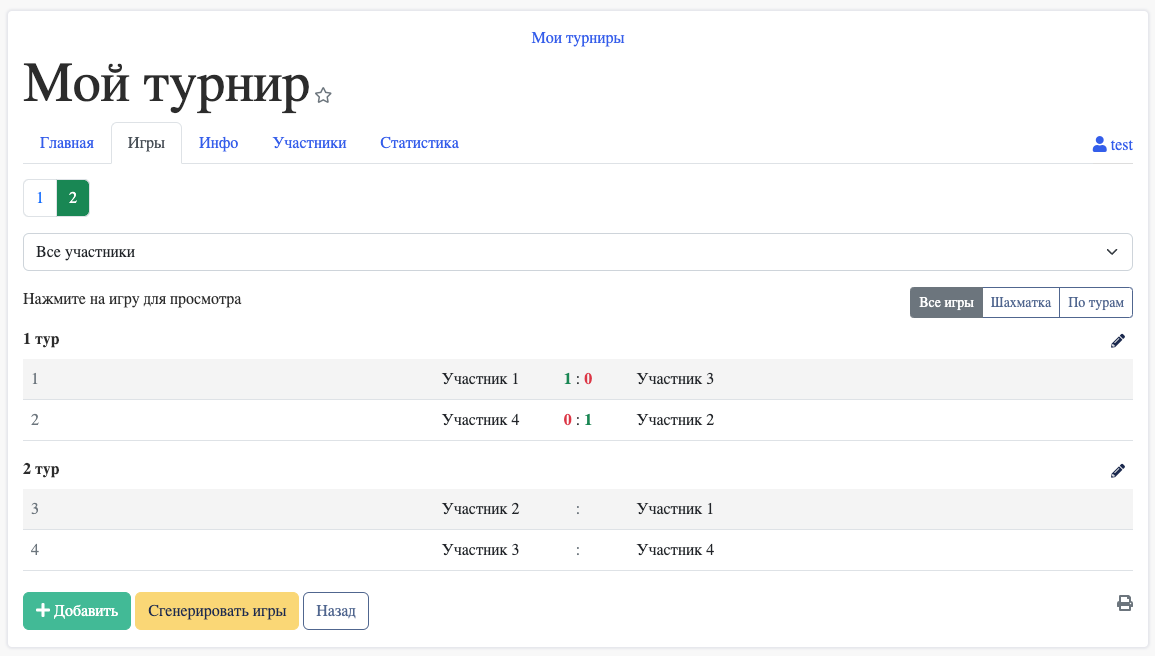Edit round 2 with pencil icon
The image size is (1155, 656).
click(x=1118, y=471)
